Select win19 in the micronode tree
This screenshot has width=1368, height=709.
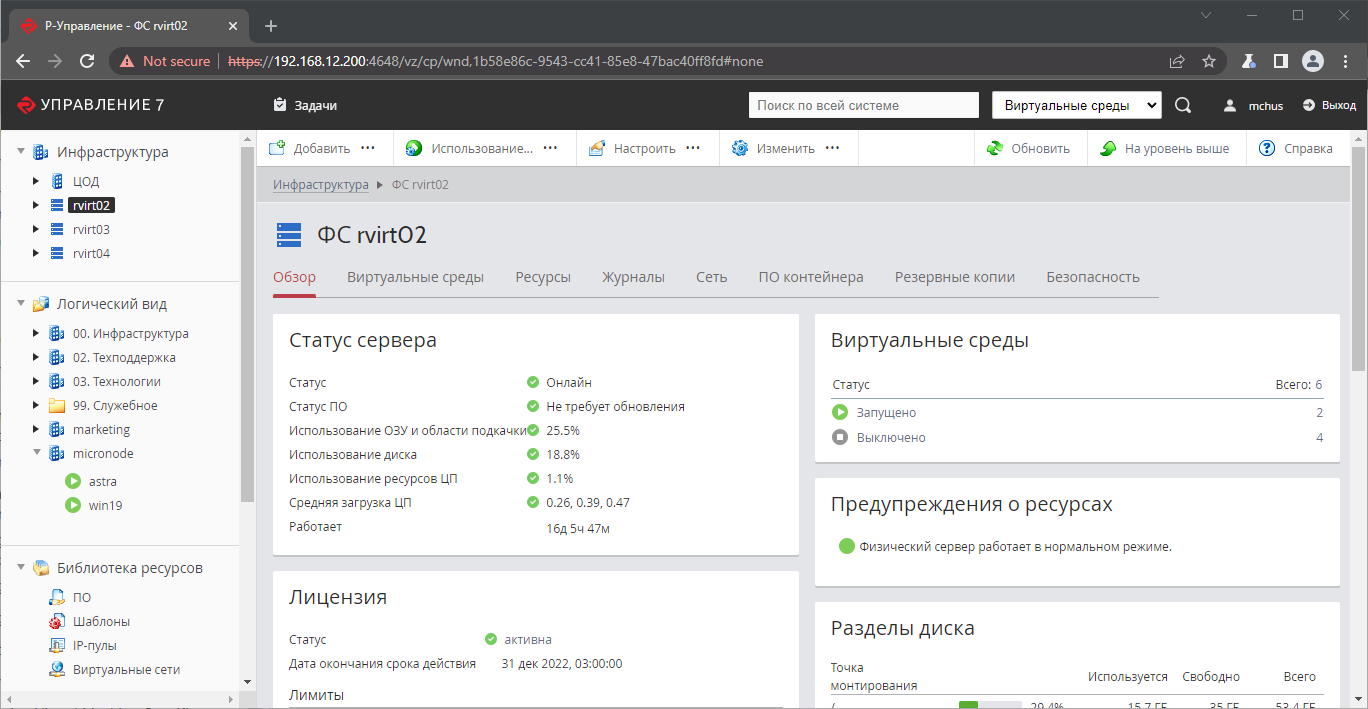pos(105,505)
